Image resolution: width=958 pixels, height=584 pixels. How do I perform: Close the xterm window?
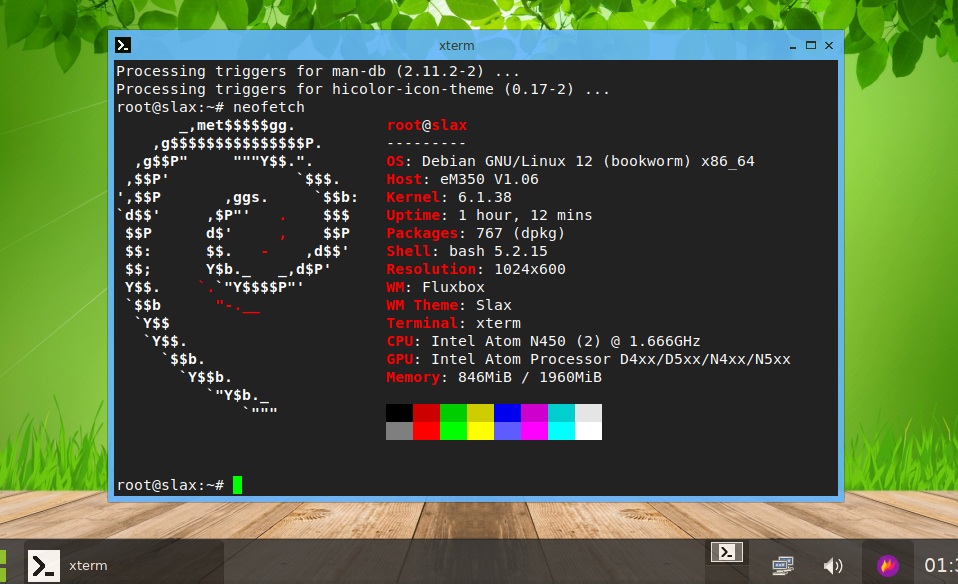click(x=829, y=45)
